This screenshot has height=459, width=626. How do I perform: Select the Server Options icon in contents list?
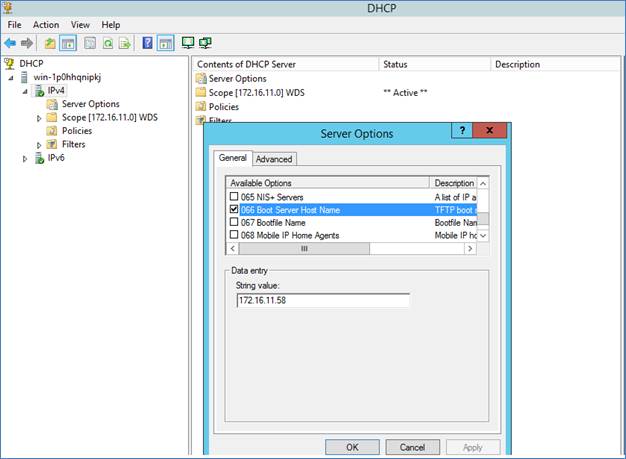pyautogui.click(x=201, y=78)
